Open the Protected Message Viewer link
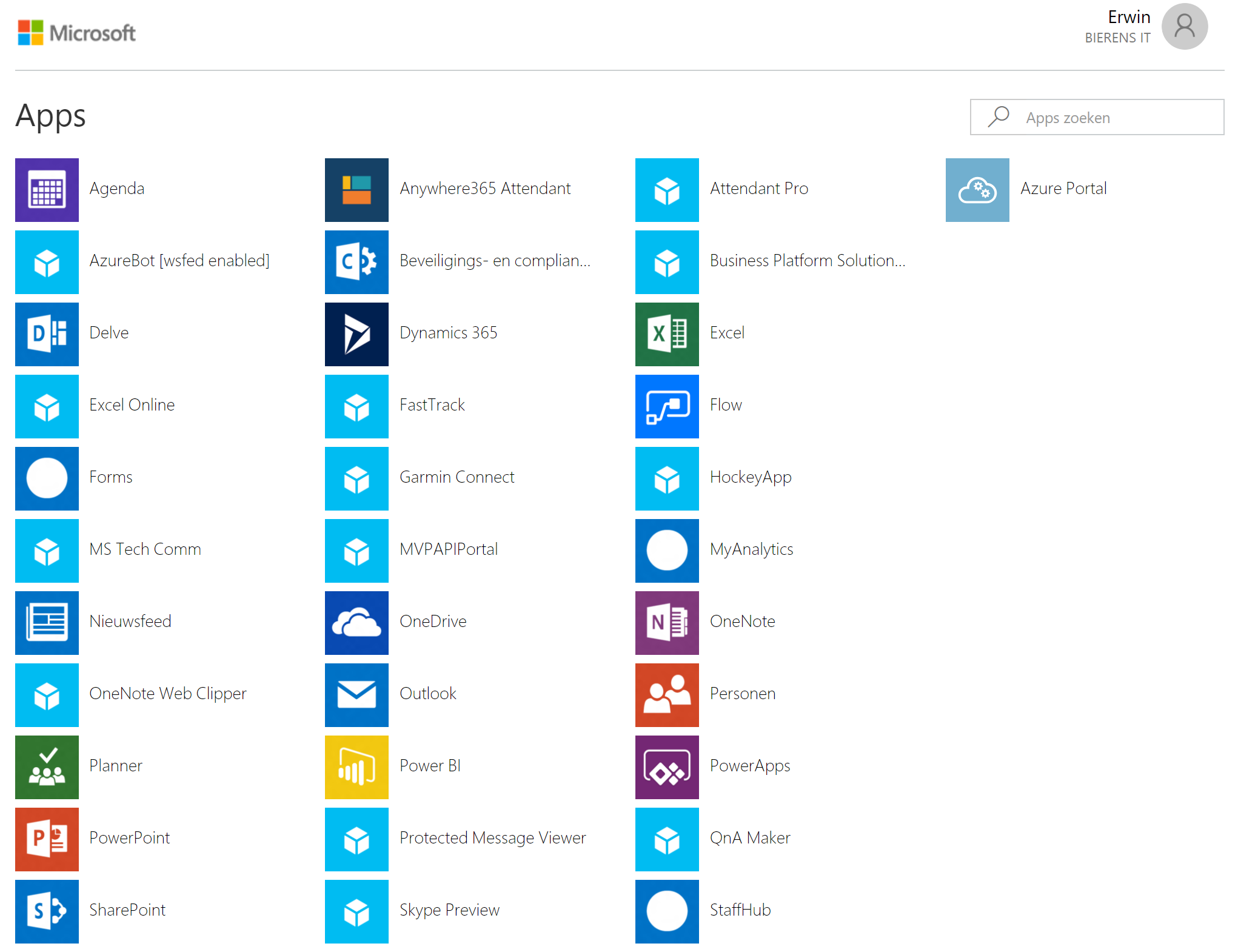Image resolution: width=1238 pixels, height=952 pixels. tap(493, 838)
